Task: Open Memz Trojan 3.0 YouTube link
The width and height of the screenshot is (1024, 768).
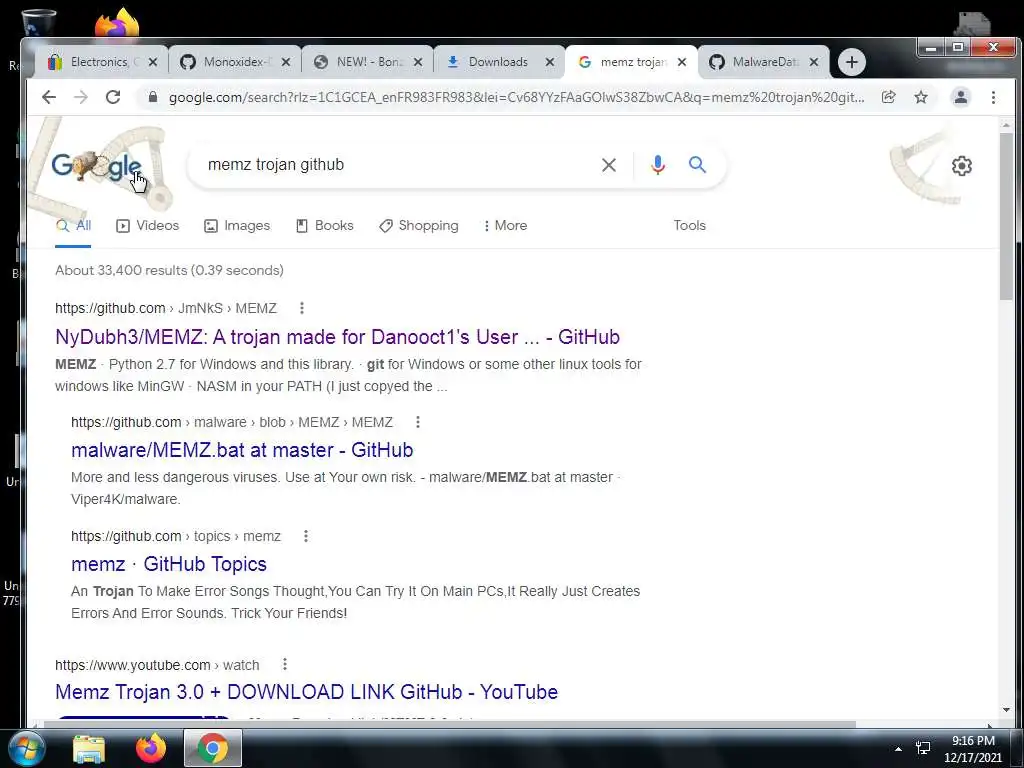Action: (x=306, y=692)
